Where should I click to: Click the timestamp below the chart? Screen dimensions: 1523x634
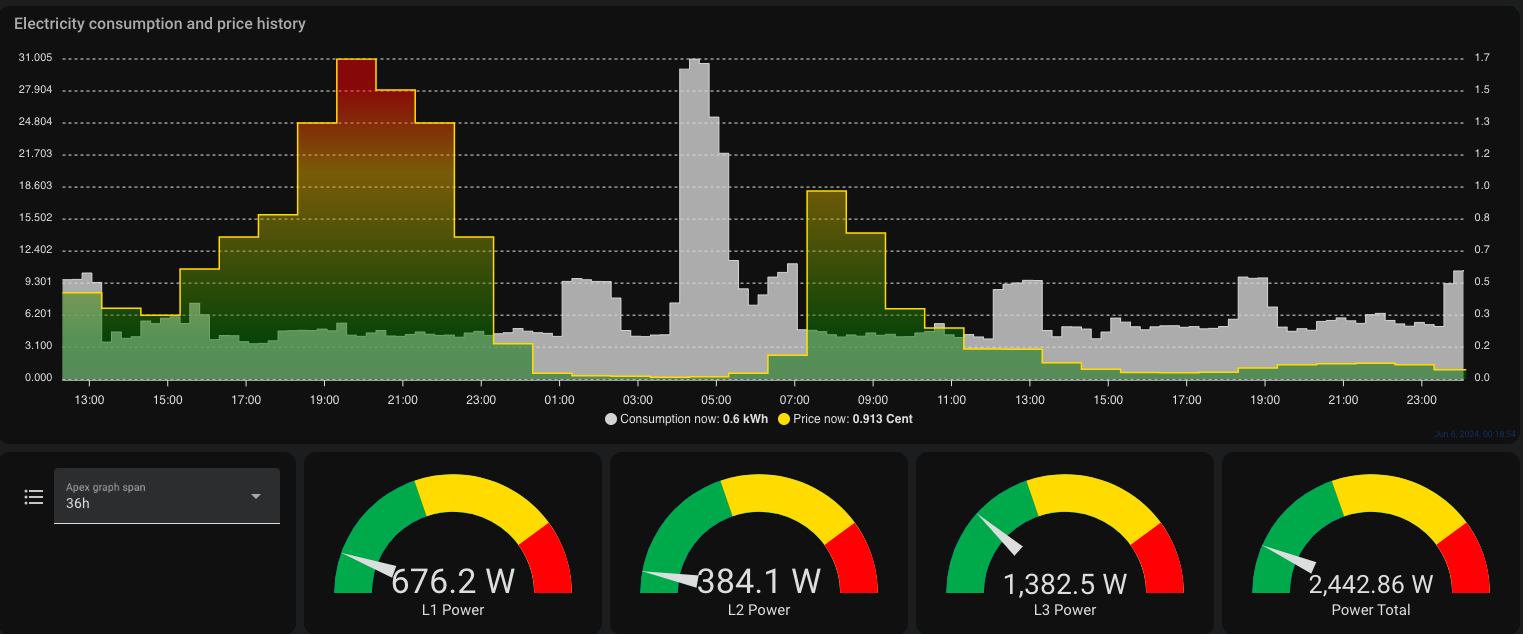[x=1476, y=435]
